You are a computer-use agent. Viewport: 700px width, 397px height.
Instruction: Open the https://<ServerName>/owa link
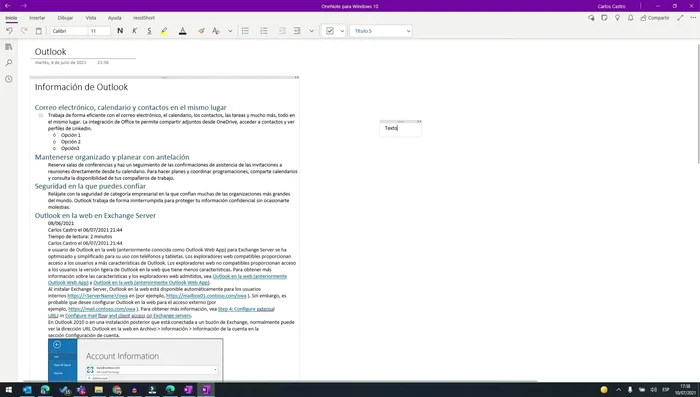click(x=97, y=296)
